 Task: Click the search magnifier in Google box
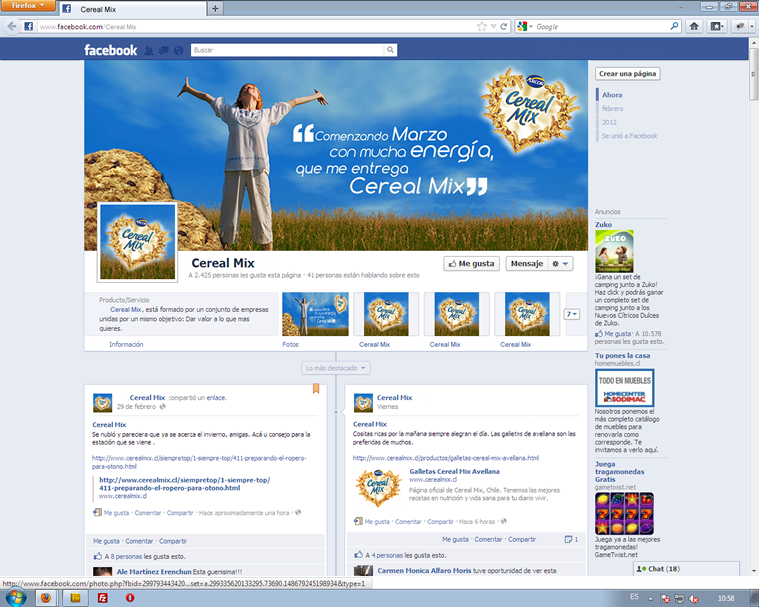(674, 26)
